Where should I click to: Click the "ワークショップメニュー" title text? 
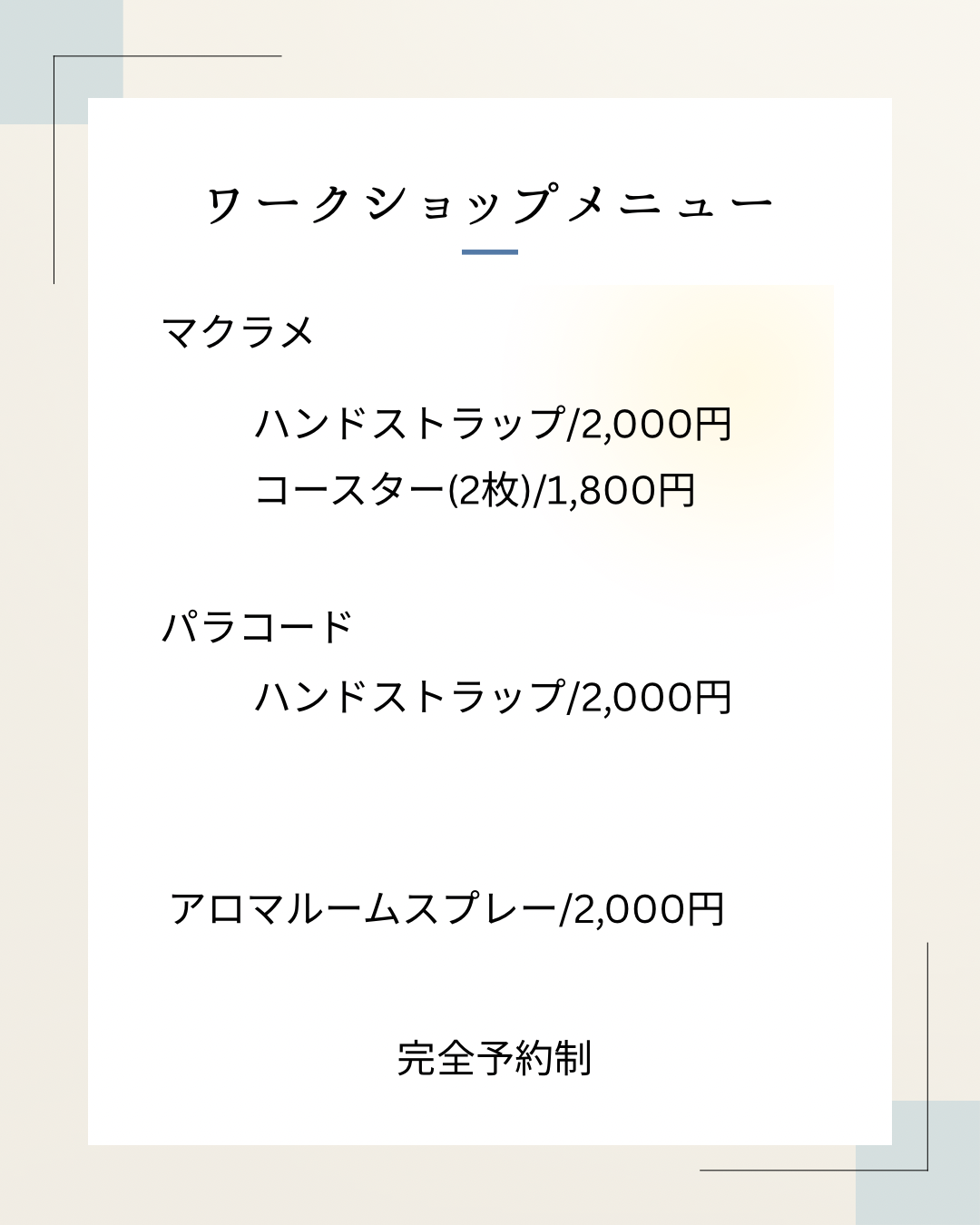coord(490,203)
